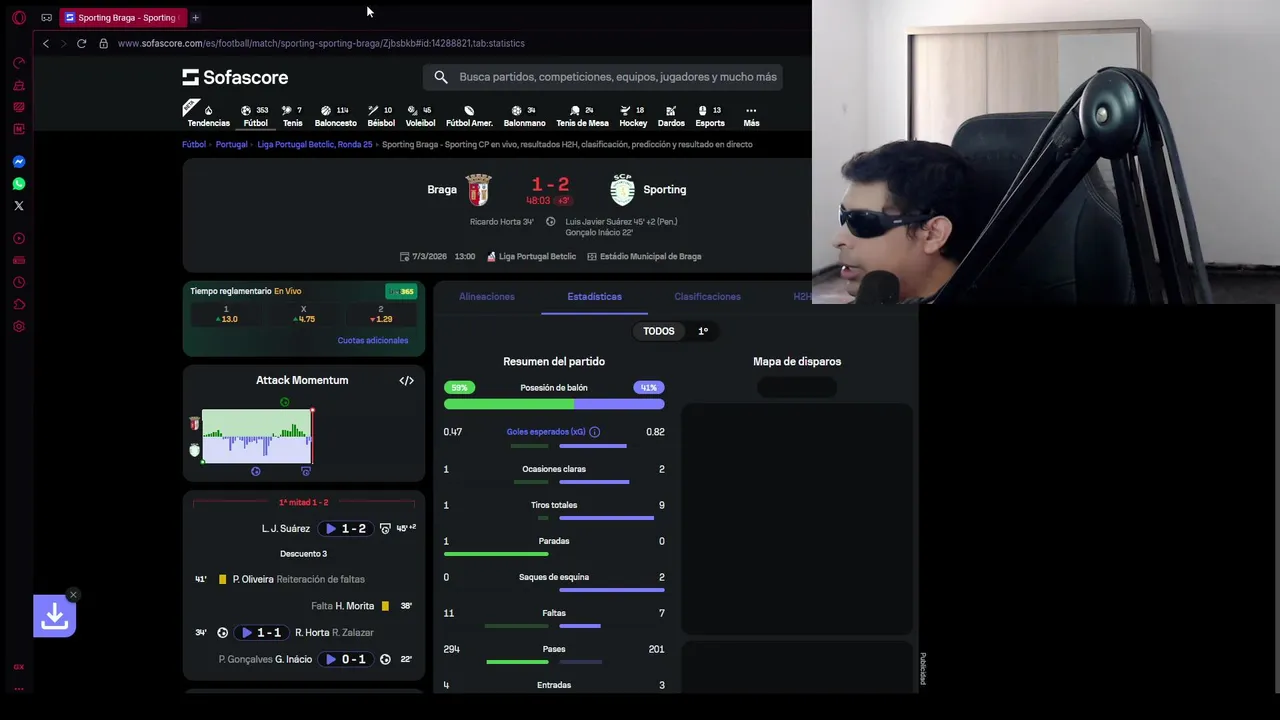The image size is (1280, 720).
Task: Open the Voleibol sport category
Action: (420, 116)
